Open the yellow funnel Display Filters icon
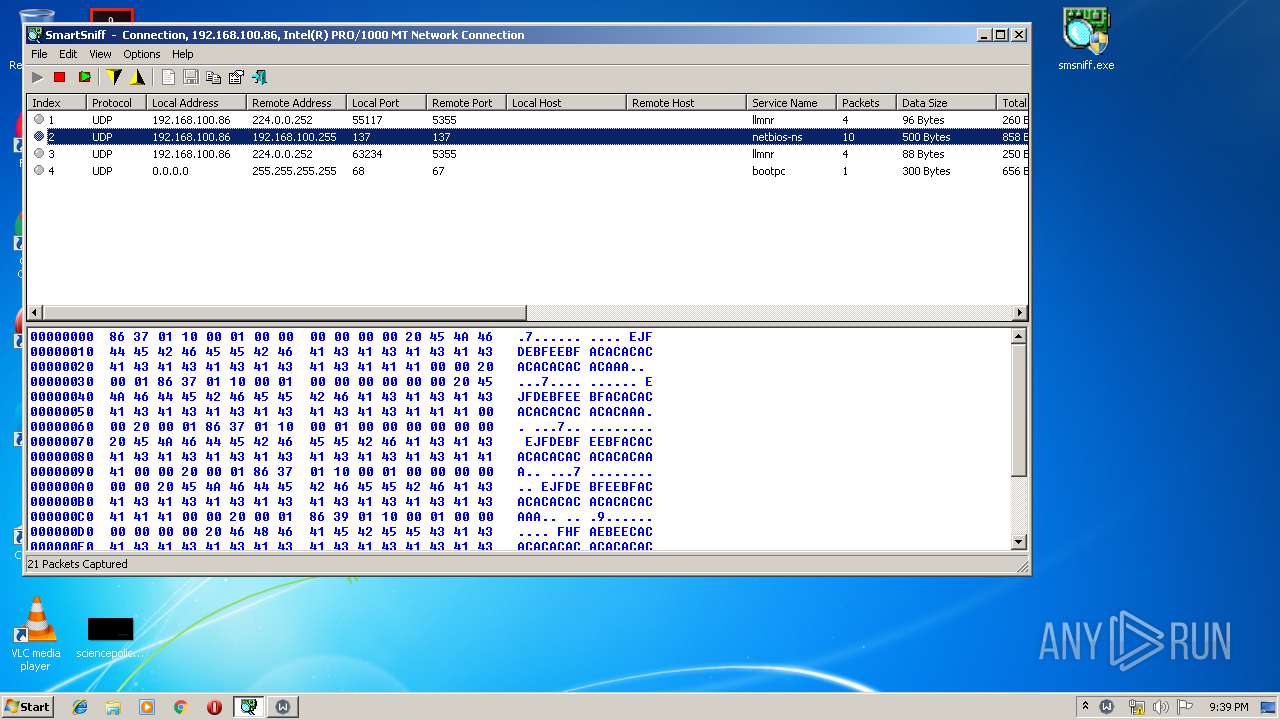Viewport: 1280px width, 720px height. [x=114, y=77]
